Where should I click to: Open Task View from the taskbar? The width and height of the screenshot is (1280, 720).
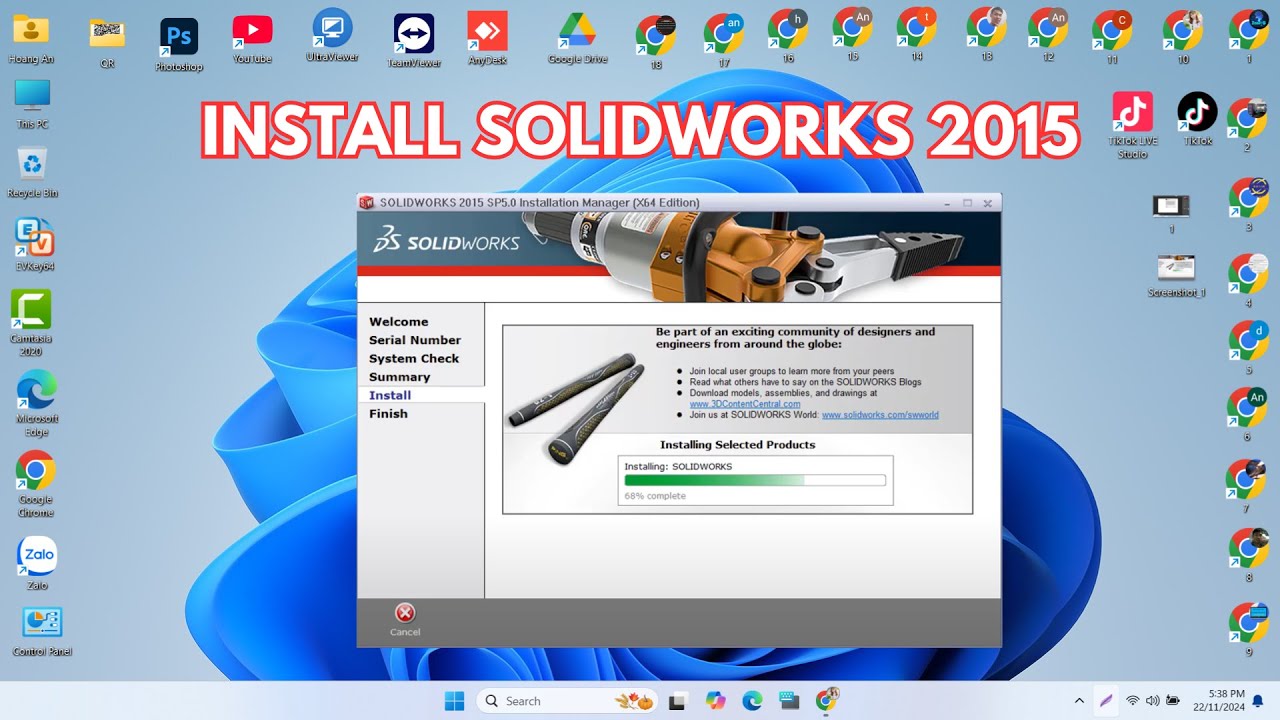tap(678, 701)
